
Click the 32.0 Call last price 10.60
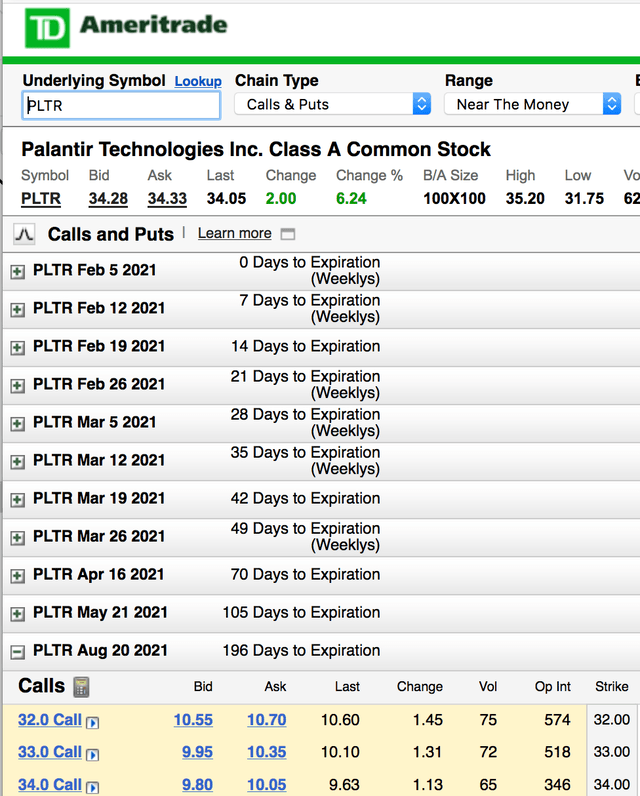(340, 720)
